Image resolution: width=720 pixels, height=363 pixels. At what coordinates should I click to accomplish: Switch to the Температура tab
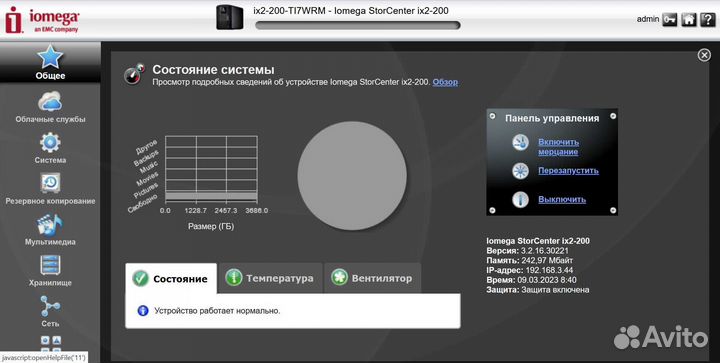pyautogui.click(x=270, y=278)
